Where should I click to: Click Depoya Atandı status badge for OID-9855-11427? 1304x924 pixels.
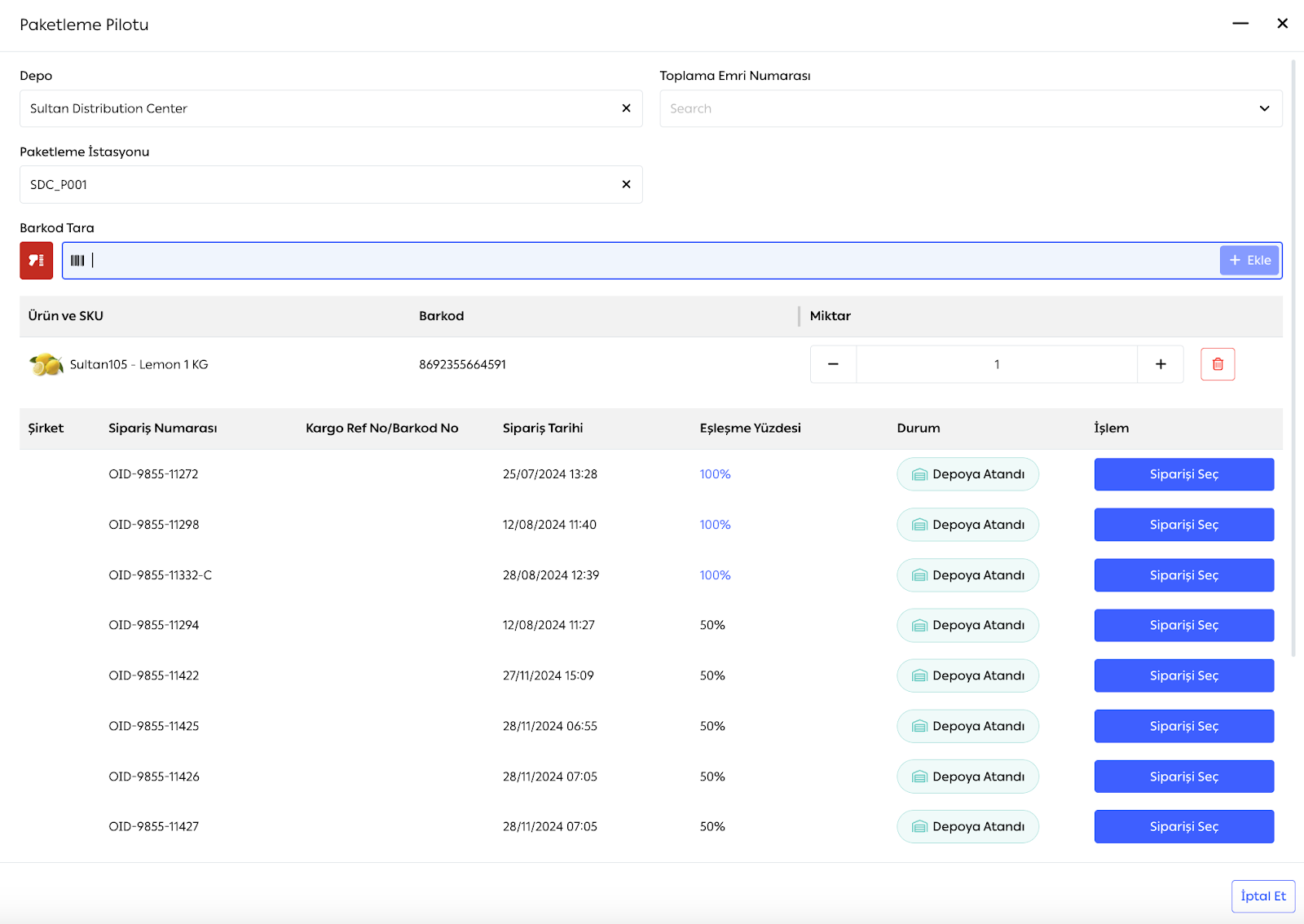(967, 826)
